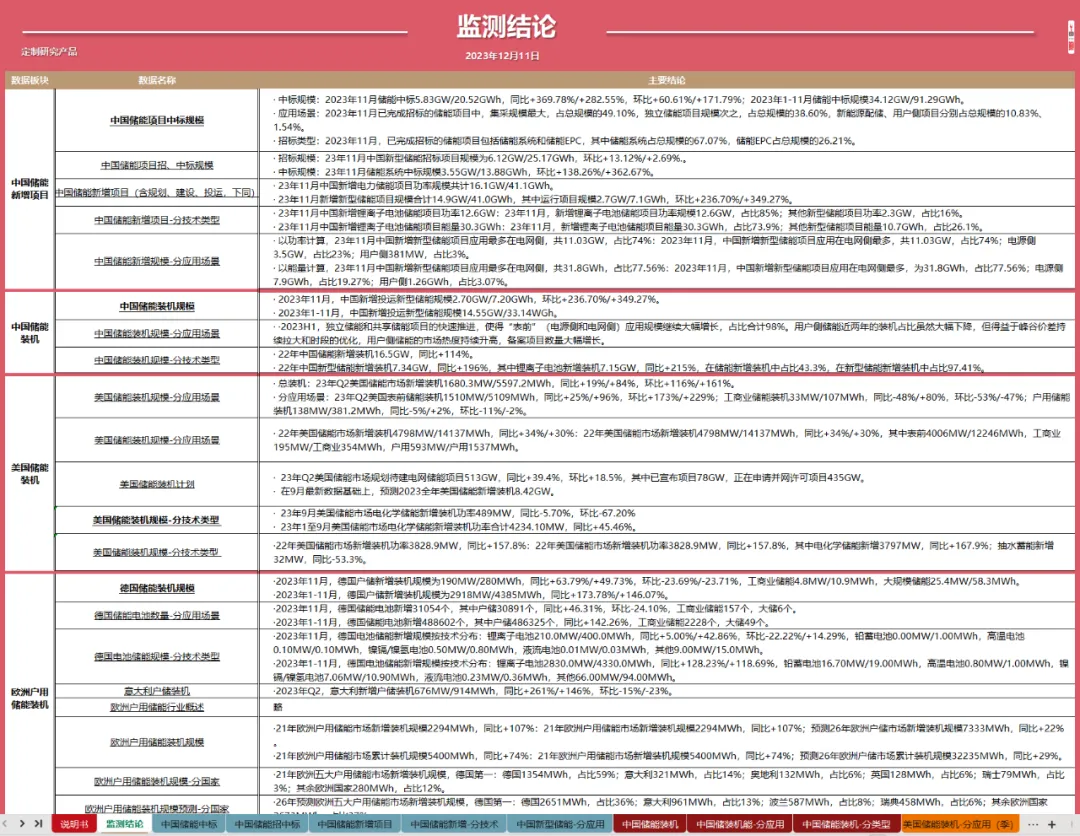Select the 数据名称 header cell
This screenshot has height=836, width=1080.
tap(157, 81)
